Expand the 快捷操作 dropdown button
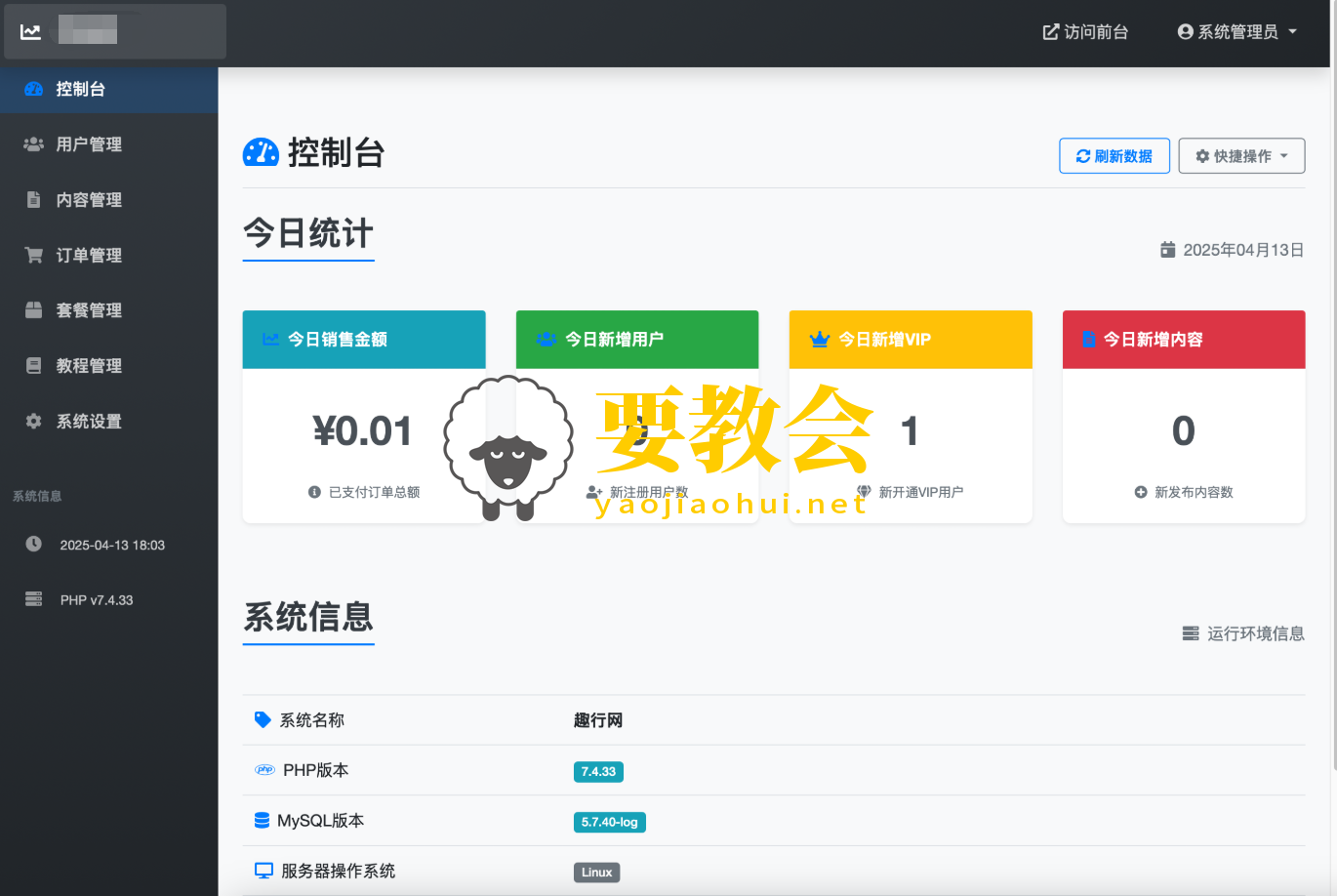Image resolution: width=1337 pixels, height=896 pixels. click(1241, 156)
